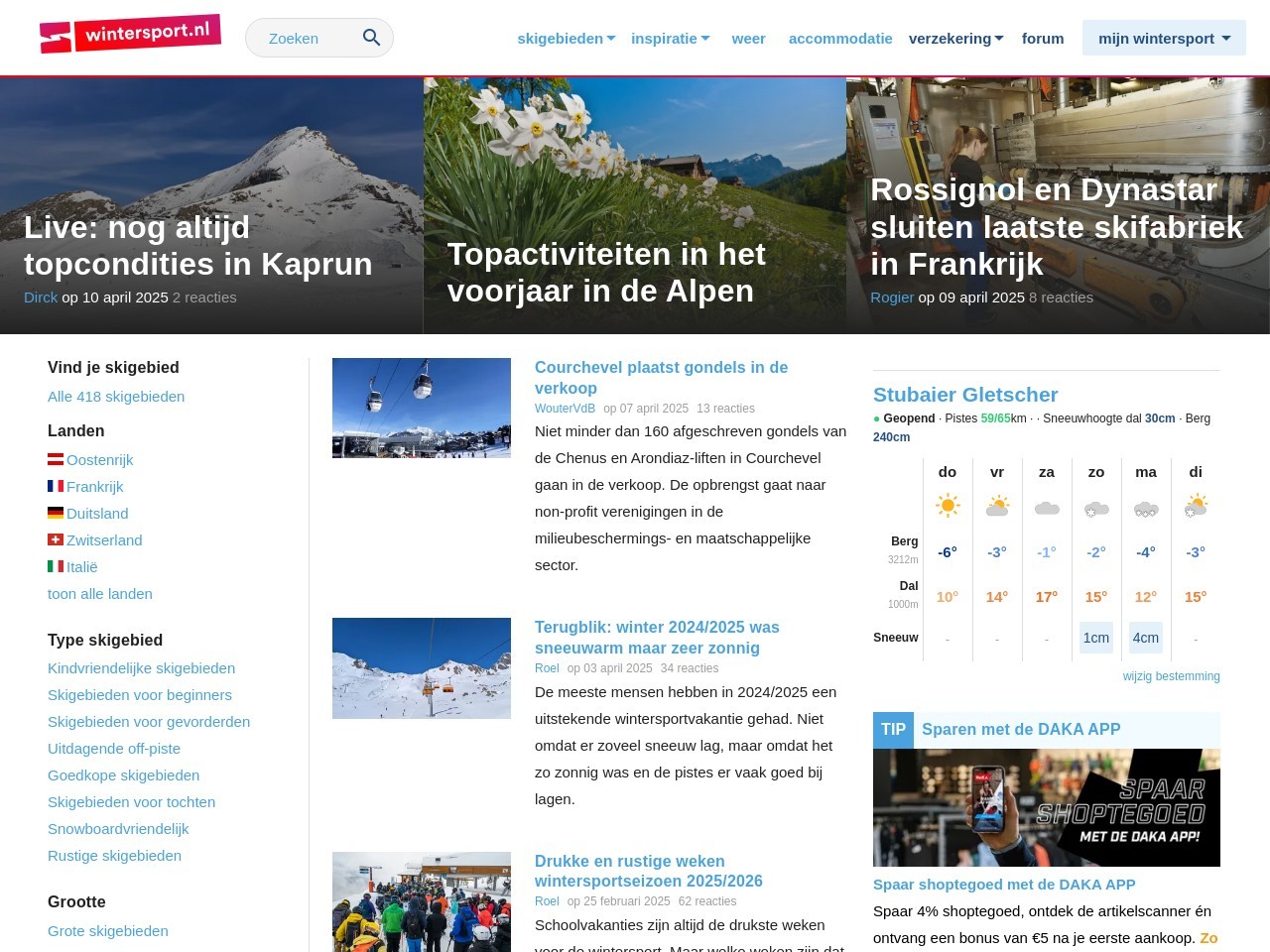The height and width of the screenshot is (952, 1270).
Task: Open Skigebieden voor tochten link
Action: pyautogui.click(x=131, y=801)
